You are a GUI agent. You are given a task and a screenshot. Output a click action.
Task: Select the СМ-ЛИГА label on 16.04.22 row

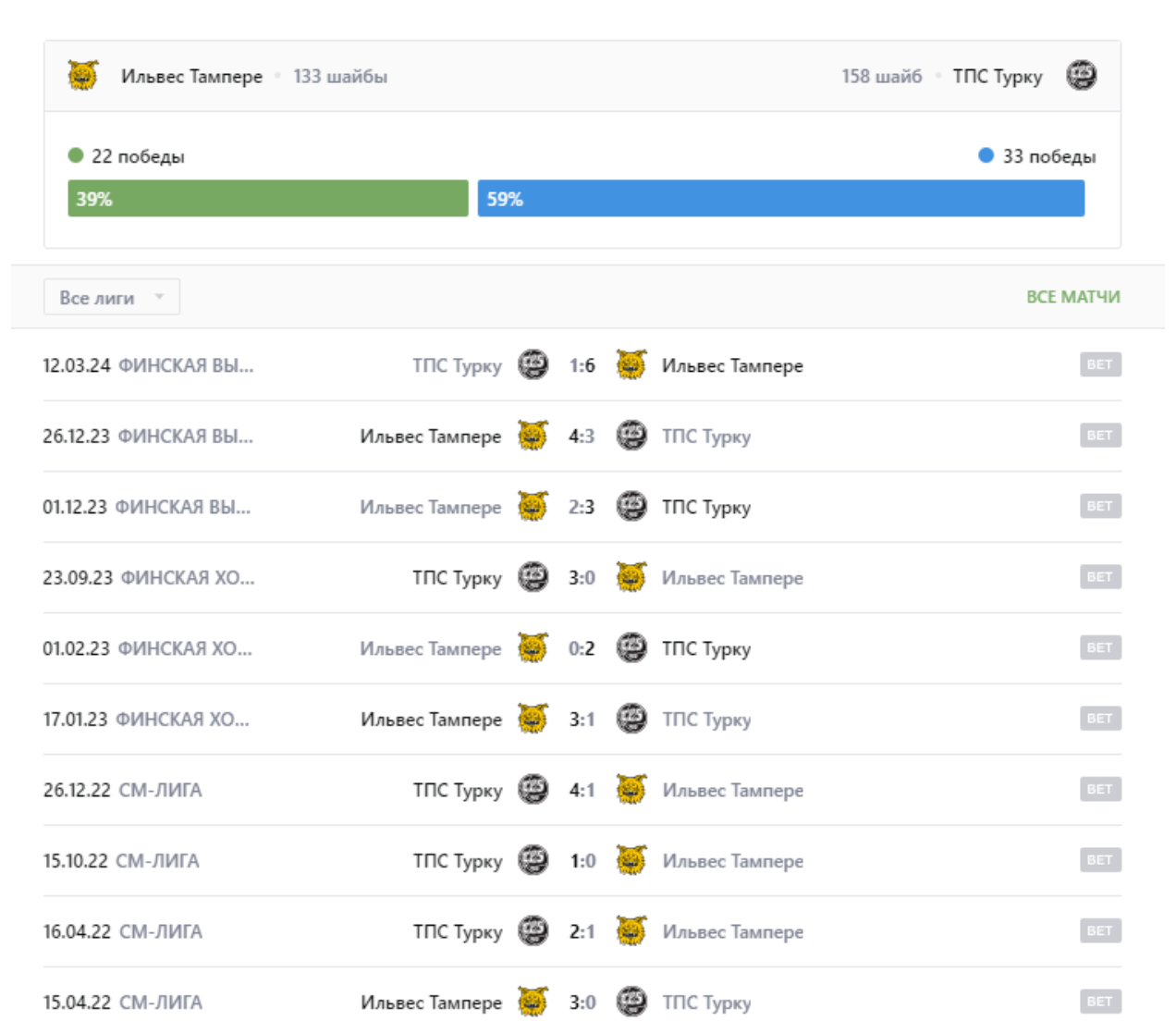pyautogui.click(x=161, y=931)
